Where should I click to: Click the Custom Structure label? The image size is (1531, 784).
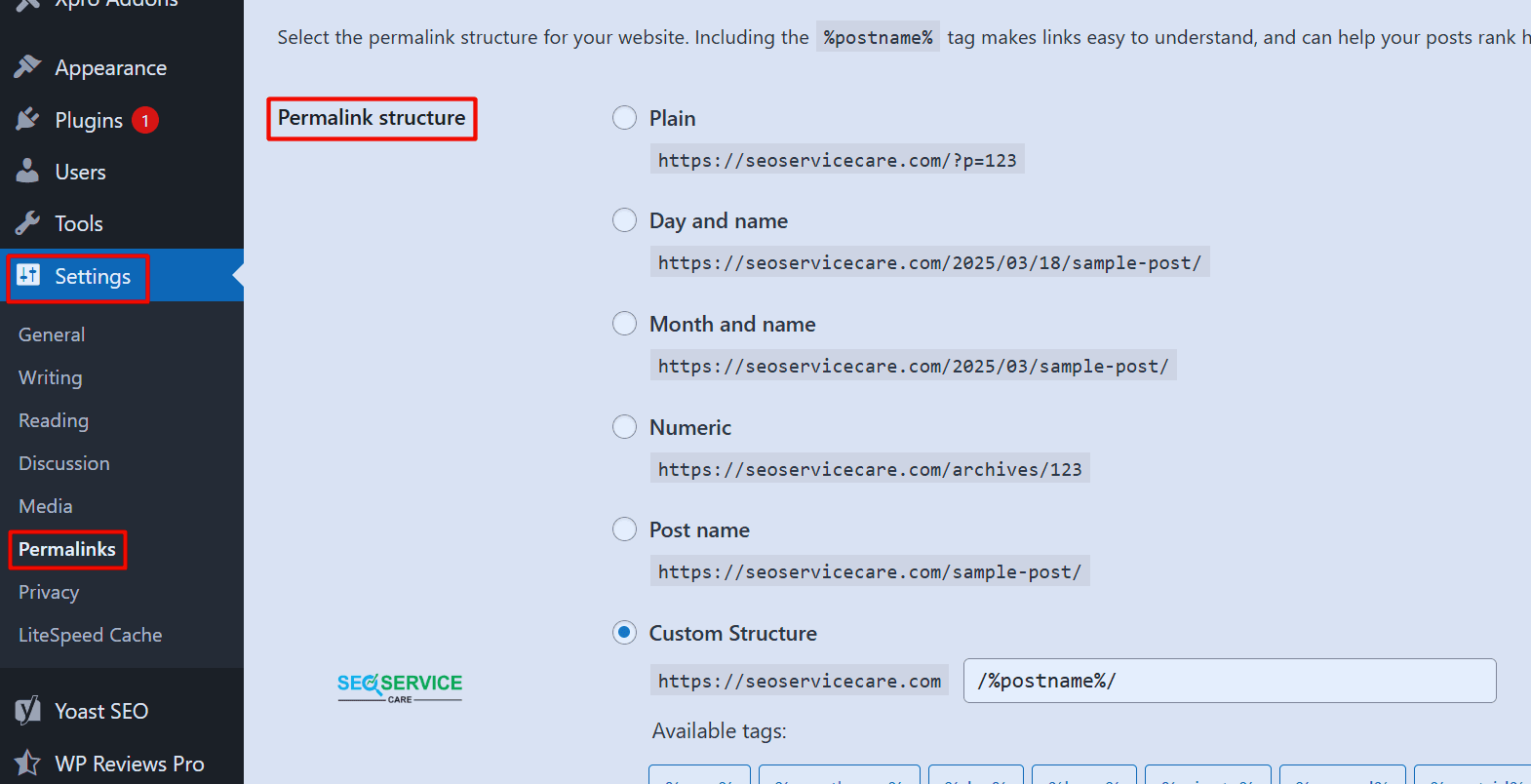(x=733, y=633)
